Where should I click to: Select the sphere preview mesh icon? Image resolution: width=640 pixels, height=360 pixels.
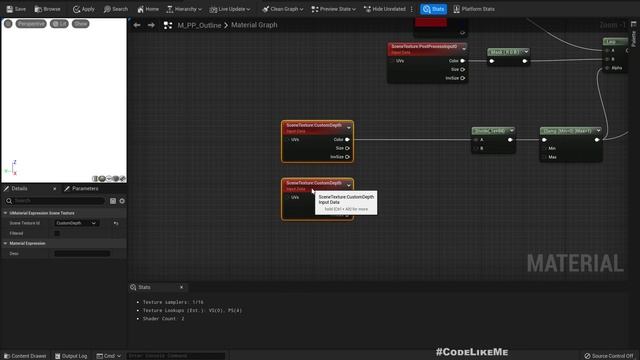click(102, 178)
